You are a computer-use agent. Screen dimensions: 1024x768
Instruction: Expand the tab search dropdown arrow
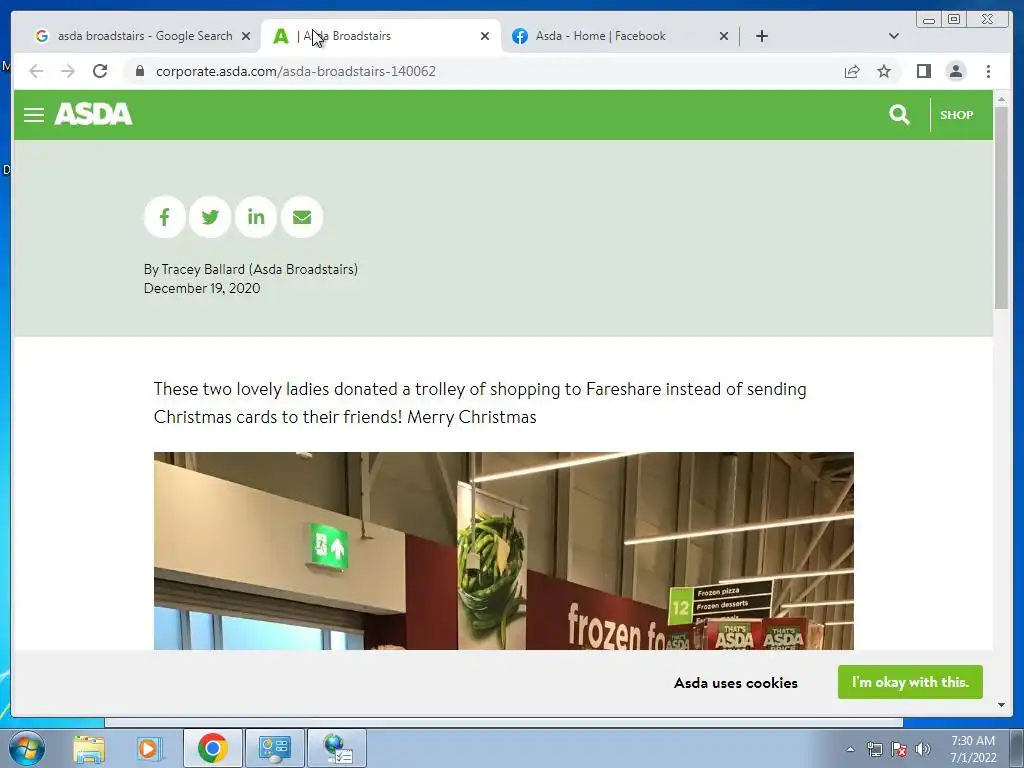click(x=894, y=36)
